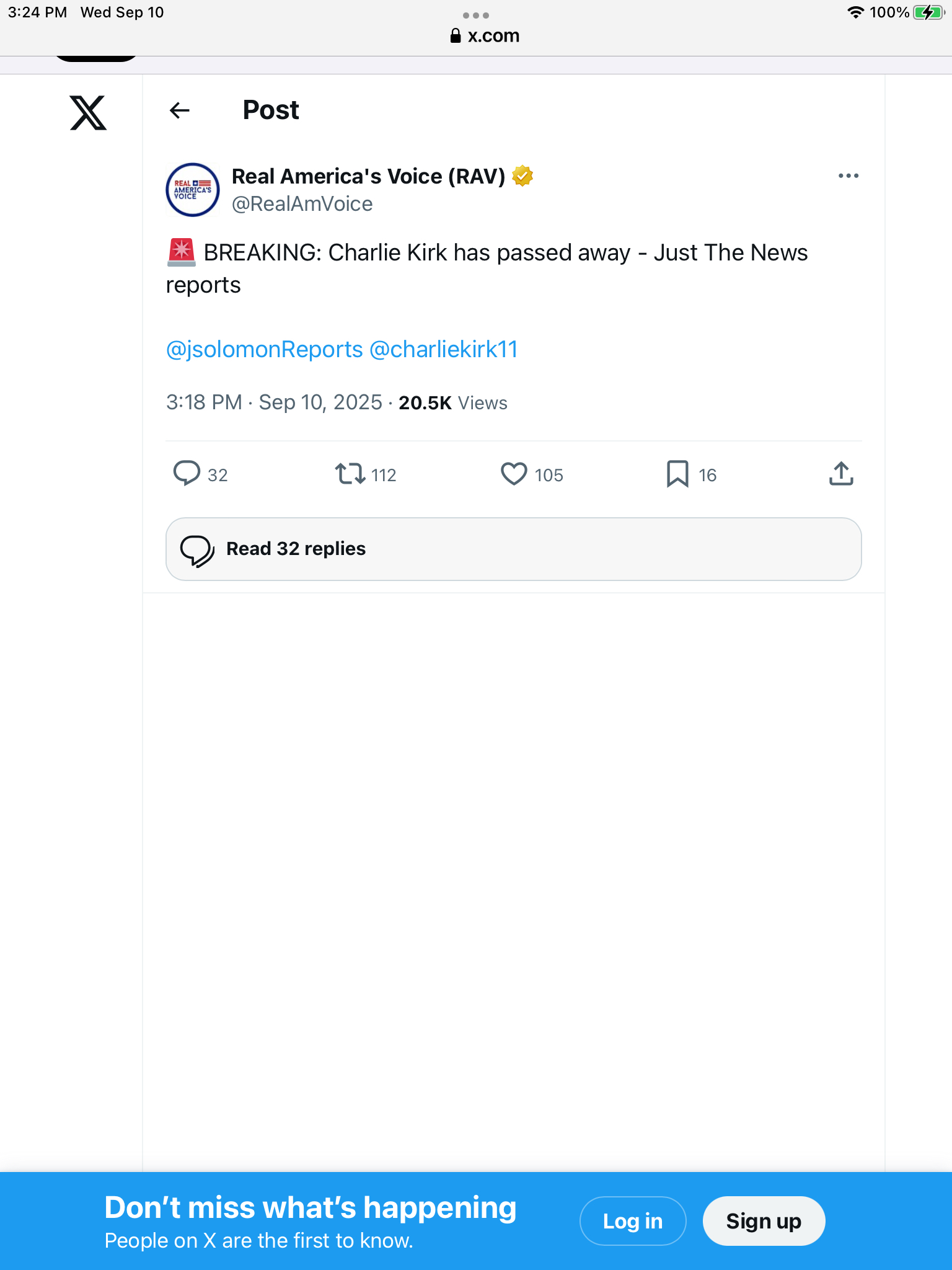Open the post's three-dot more menu
The height and width of the screenshot is (1270, 952).
click(848, 176)
